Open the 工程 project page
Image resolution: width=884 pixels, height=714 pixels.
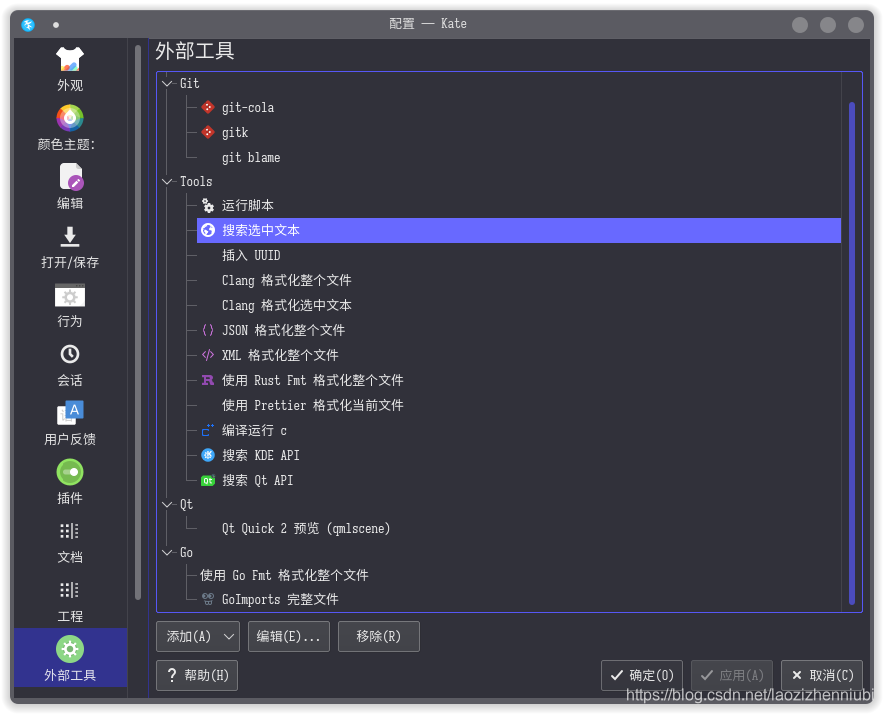(x=70, y=601)
